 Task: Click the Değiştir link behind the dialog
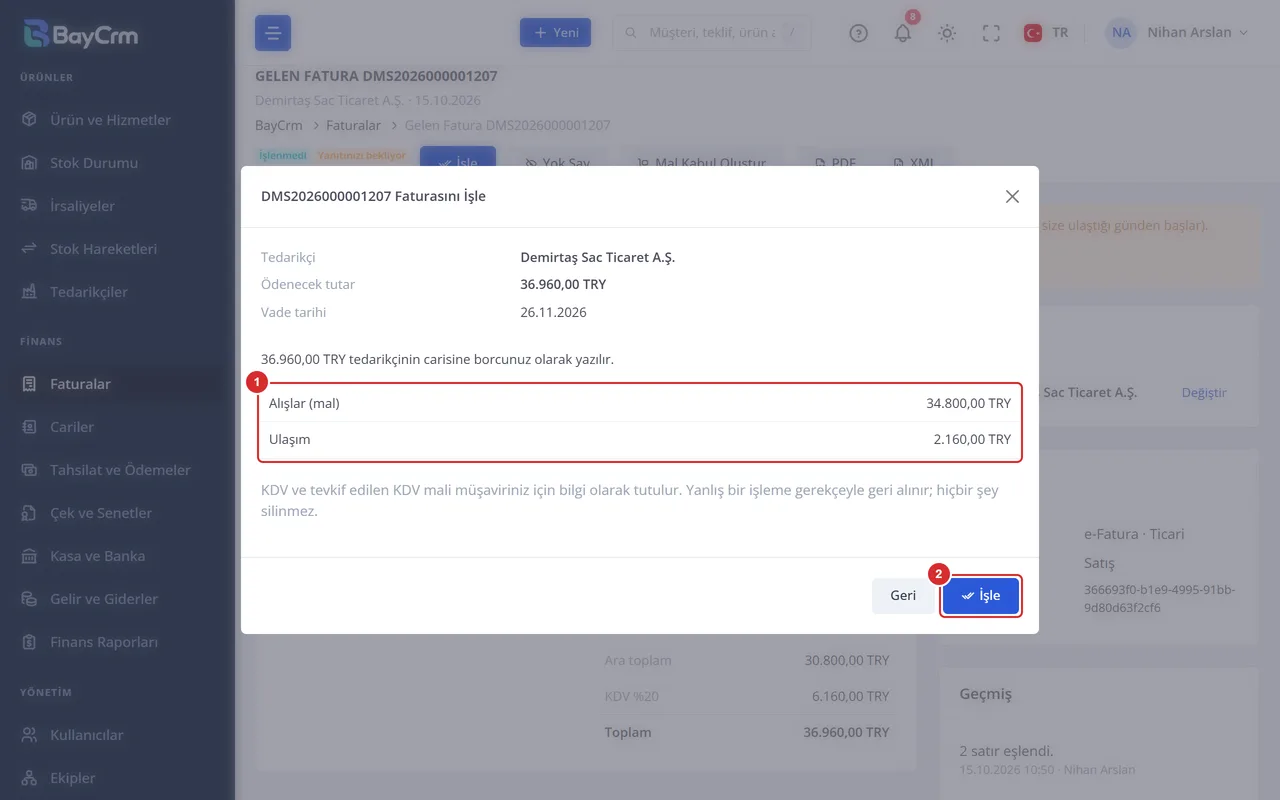coord(1204,393)
